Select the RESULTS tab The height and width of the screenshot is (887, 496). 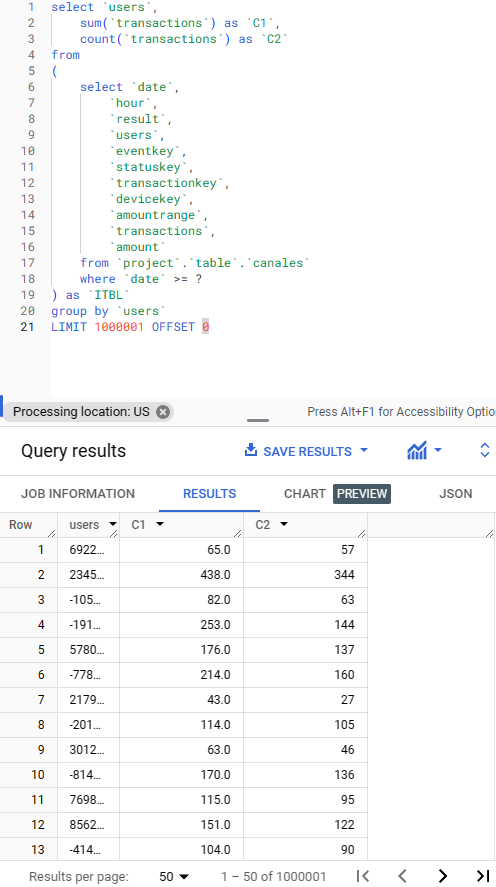[x=209, y=494]
